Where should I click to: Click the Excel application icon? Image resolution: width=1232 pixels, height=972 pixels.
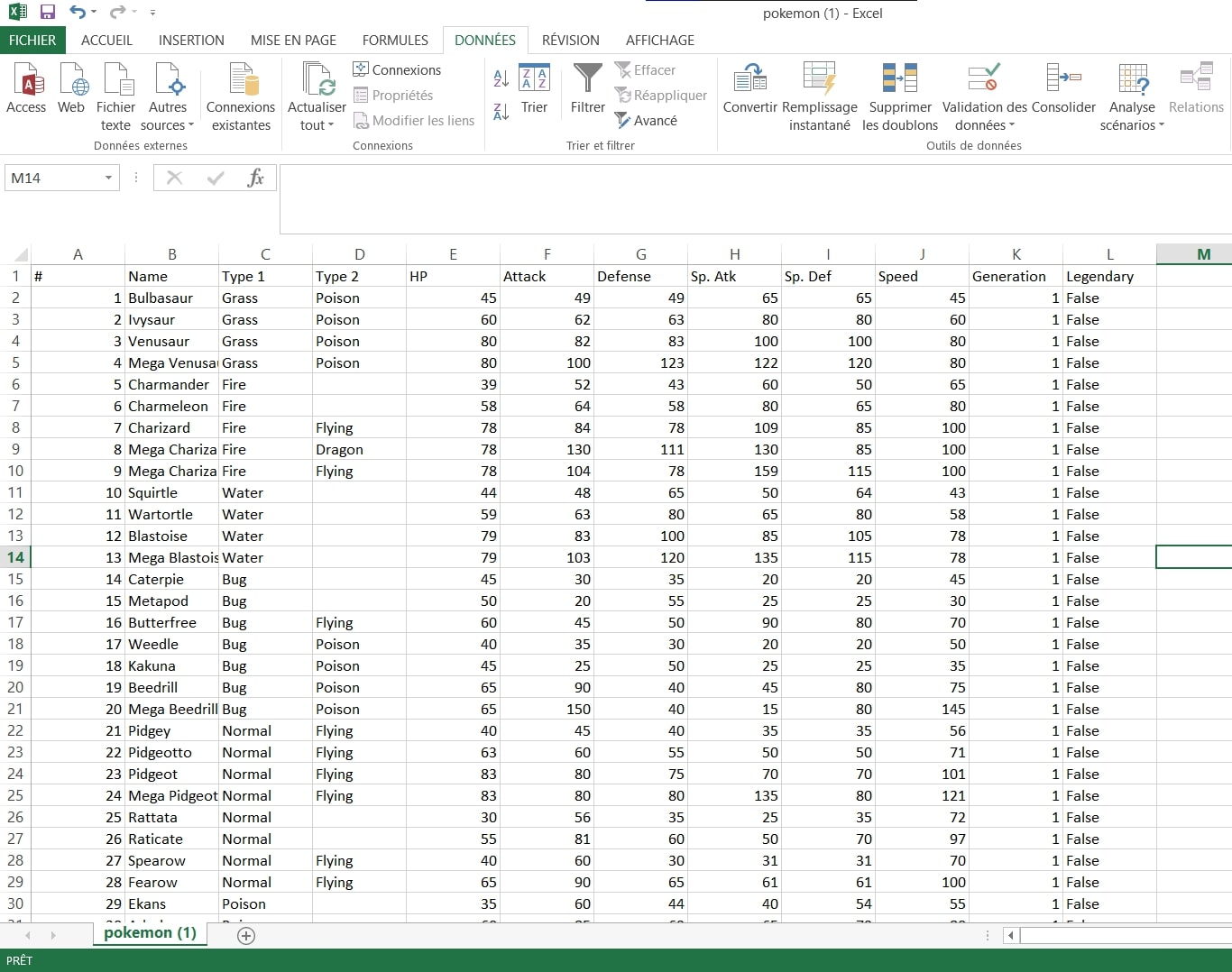[x=17, y=12]
